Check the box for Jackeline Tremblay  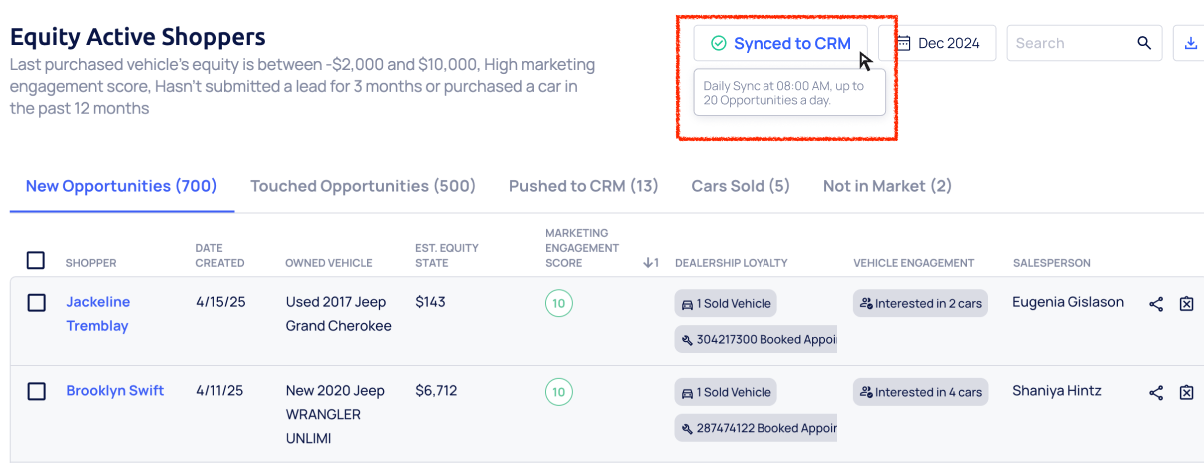pos(36,302)
